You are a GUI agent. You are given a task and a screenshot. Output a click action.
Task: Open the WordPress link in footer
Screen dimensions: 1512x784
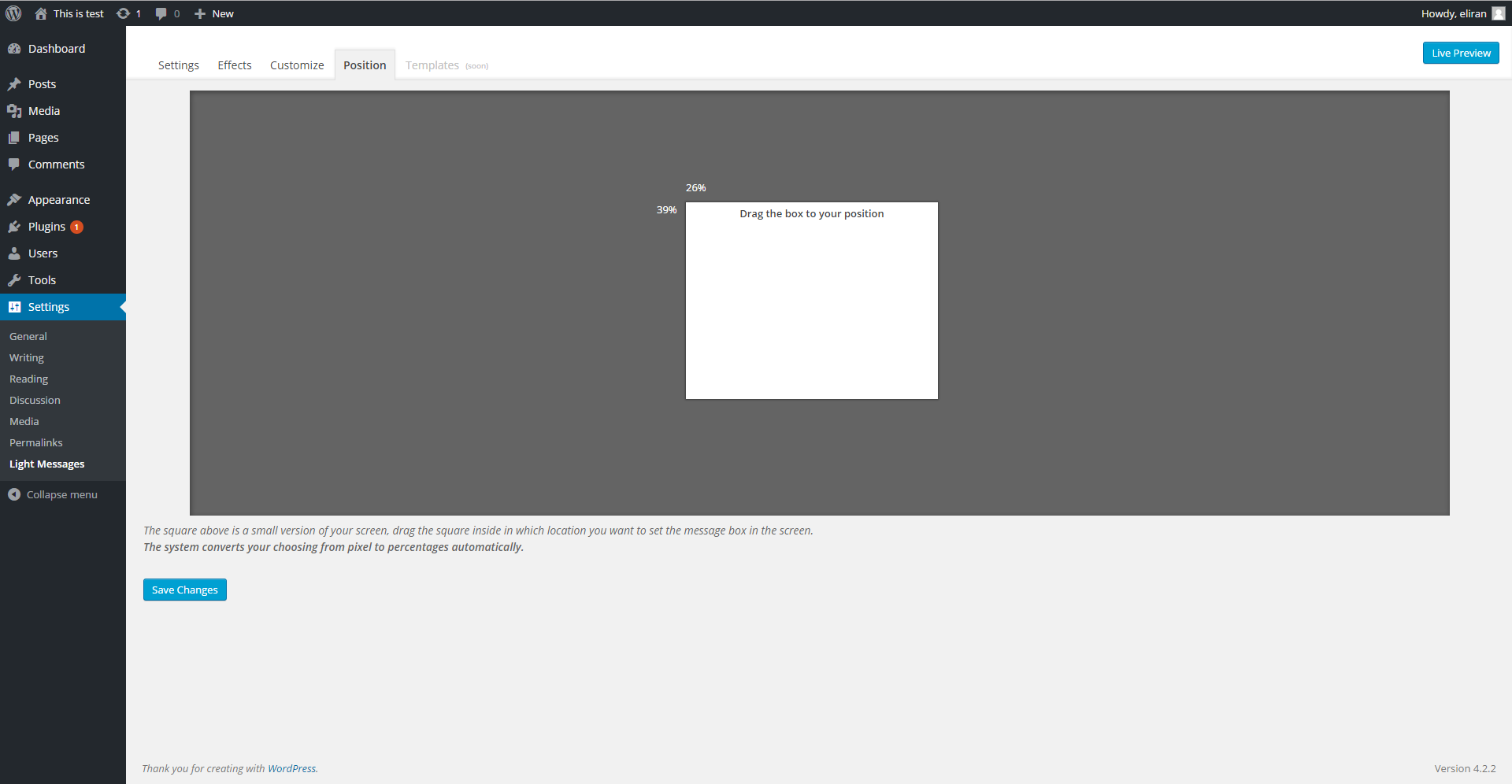[291, 769]
